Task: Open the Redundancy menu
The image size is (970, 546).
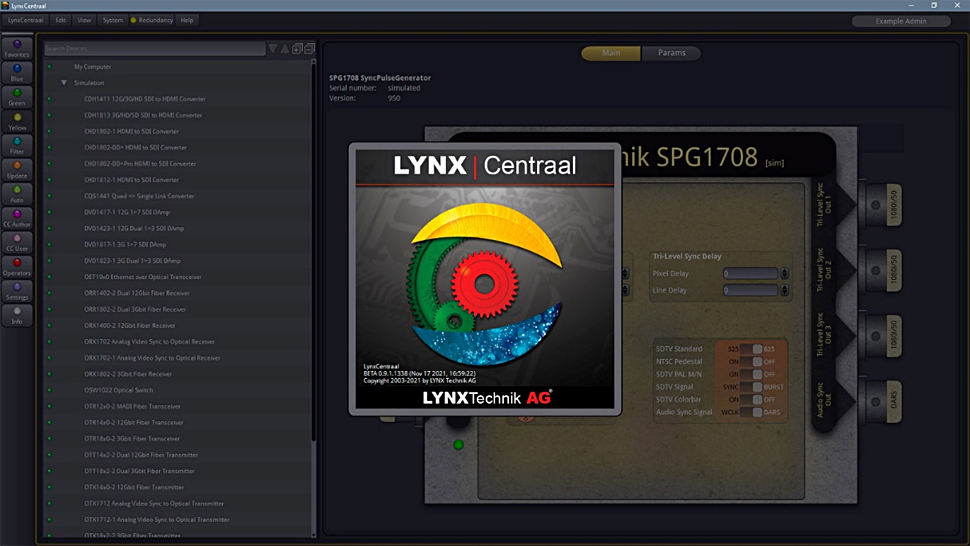Action: click(x=152, y=20)
